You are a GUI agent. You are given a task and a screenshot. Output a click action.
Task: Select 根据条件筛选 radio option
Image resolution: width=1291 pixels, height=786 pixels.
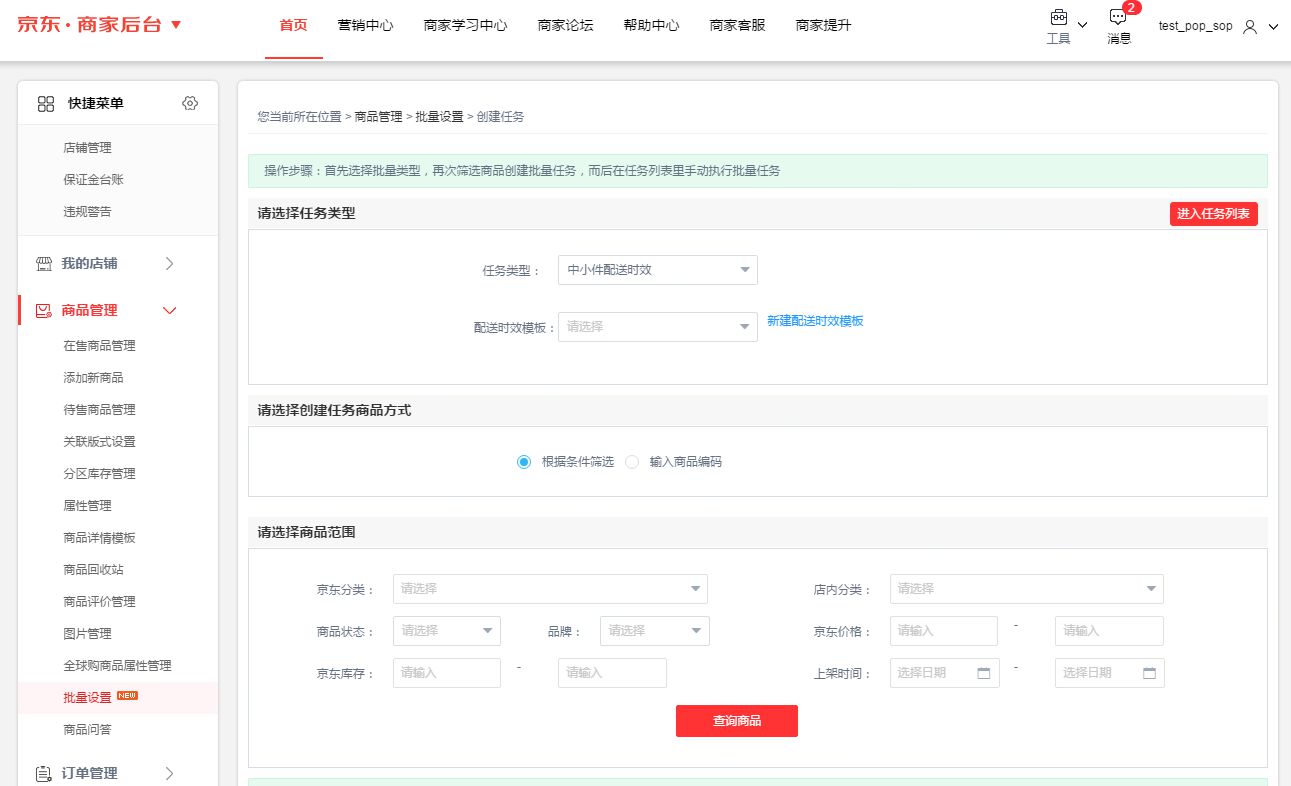(524, 462)
